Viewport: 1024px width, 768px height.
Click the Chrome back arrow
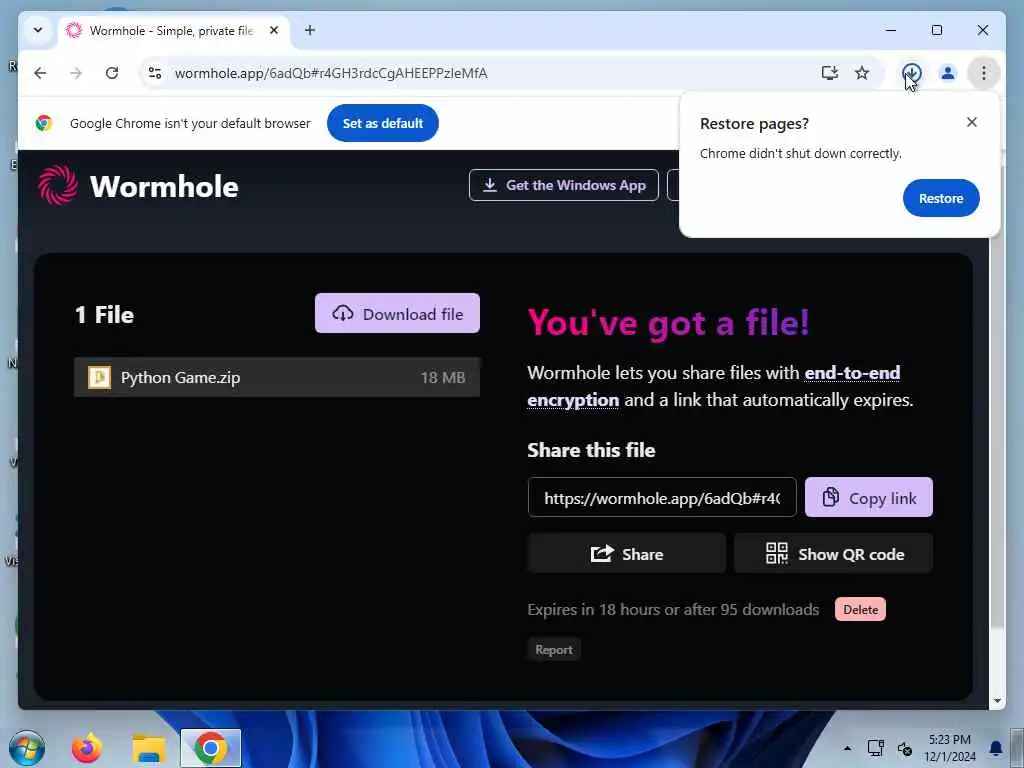coord(40,73)
